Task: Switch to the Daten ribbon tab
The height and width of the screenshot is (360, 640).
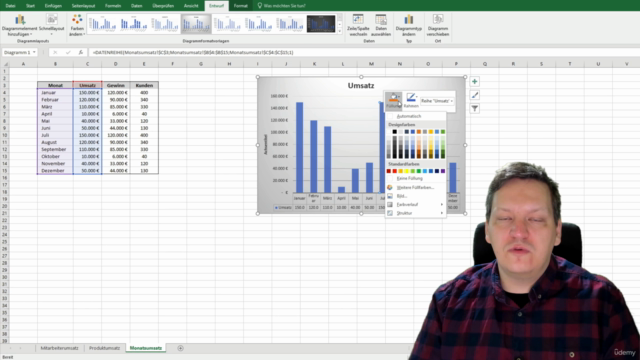Action: [136, 6]
